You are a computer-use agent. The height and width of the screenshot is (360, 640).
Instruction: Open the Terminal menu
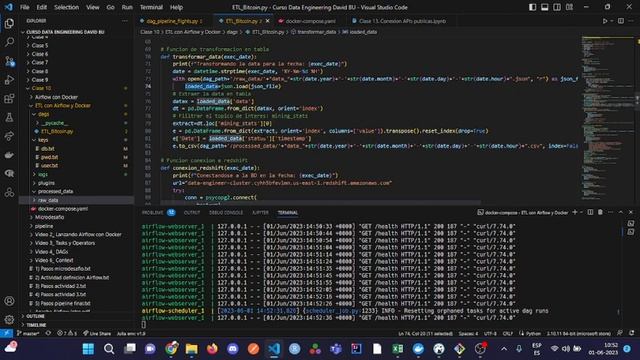point(151,7)
